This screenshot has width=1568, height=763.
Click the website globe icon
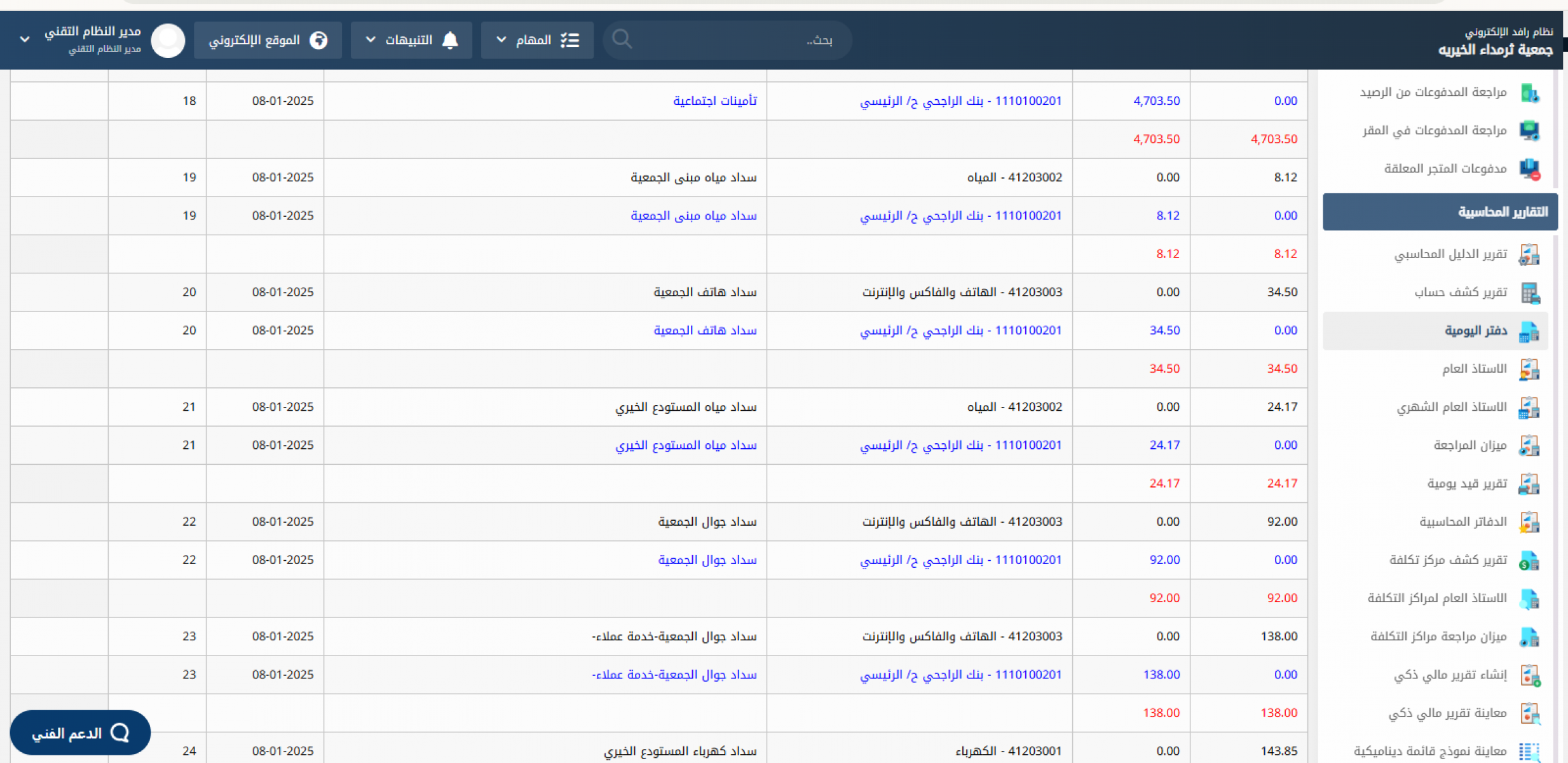click(x=318, y=40)
